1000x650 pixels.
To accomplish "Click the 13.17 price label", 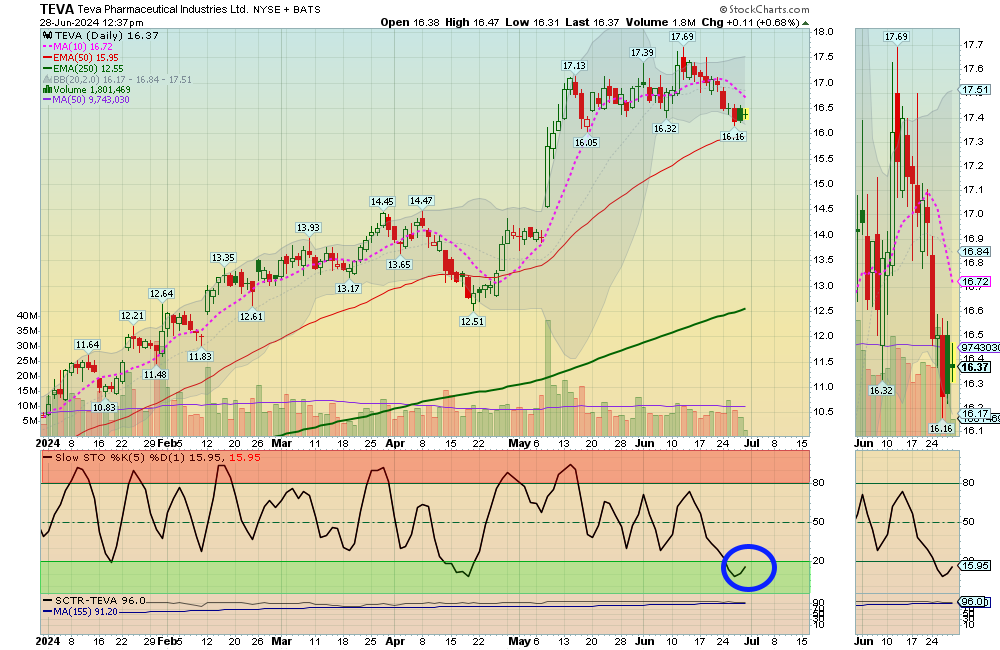I will 348,288.
